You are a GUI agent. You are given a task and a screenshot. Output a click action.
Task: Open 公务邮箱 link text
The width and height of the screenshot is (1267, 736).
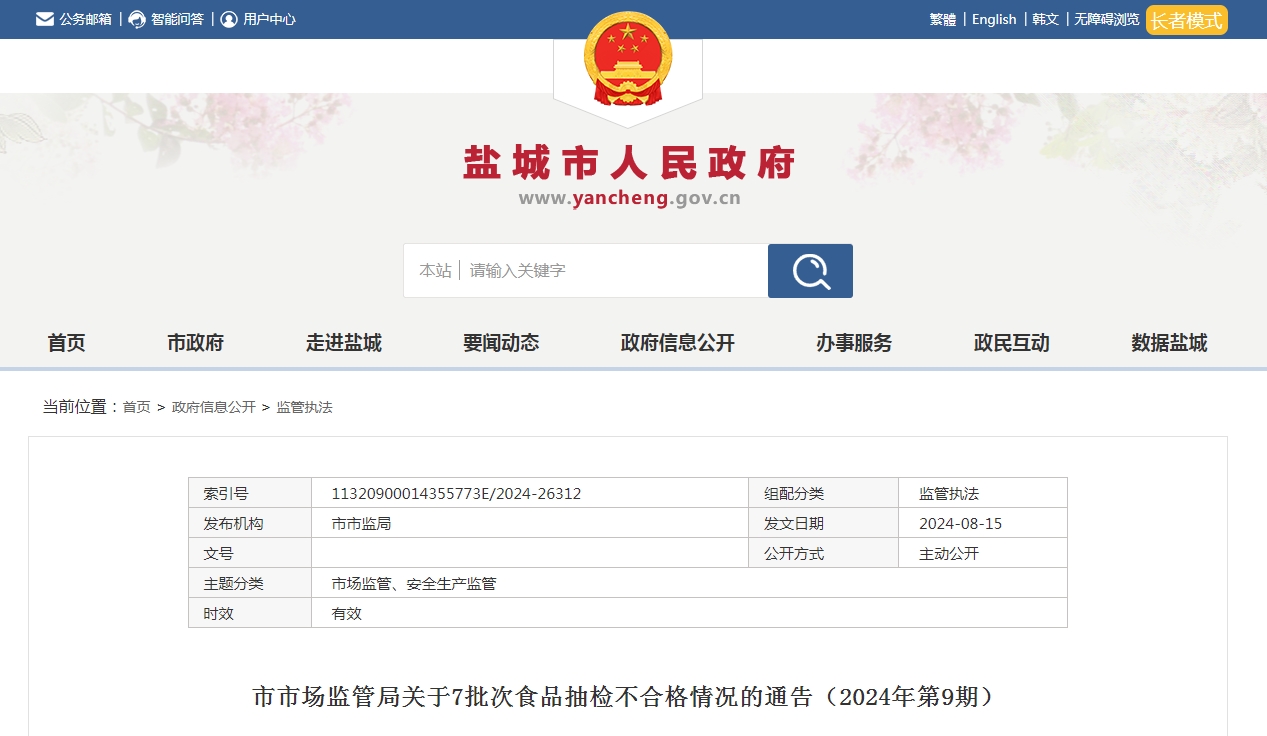point(85,19)
